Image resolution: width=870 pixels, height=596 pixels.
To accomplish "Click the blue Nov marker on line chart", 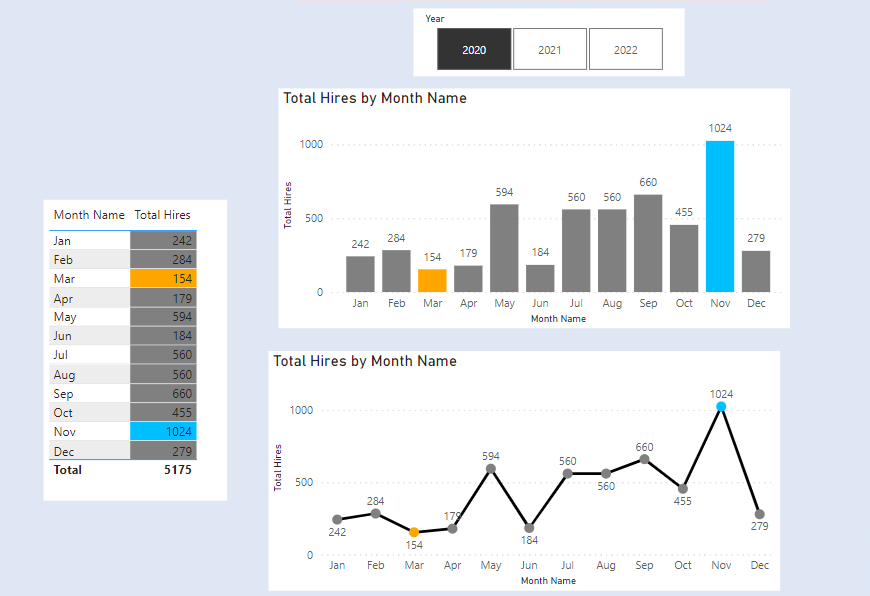I will pos(721,407).
